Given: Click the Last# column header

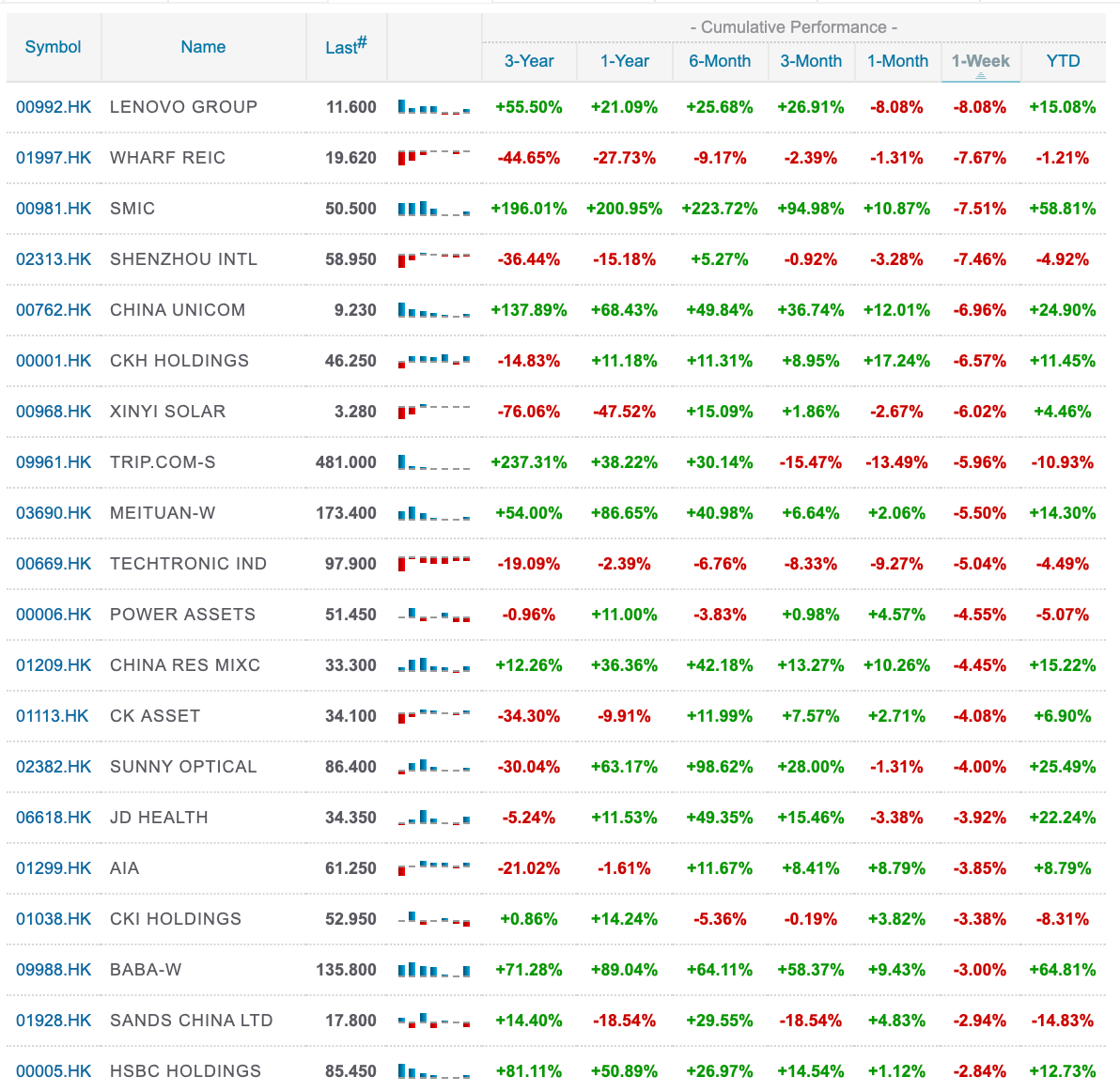Looking at the screenshot, I should pos(346,47).
